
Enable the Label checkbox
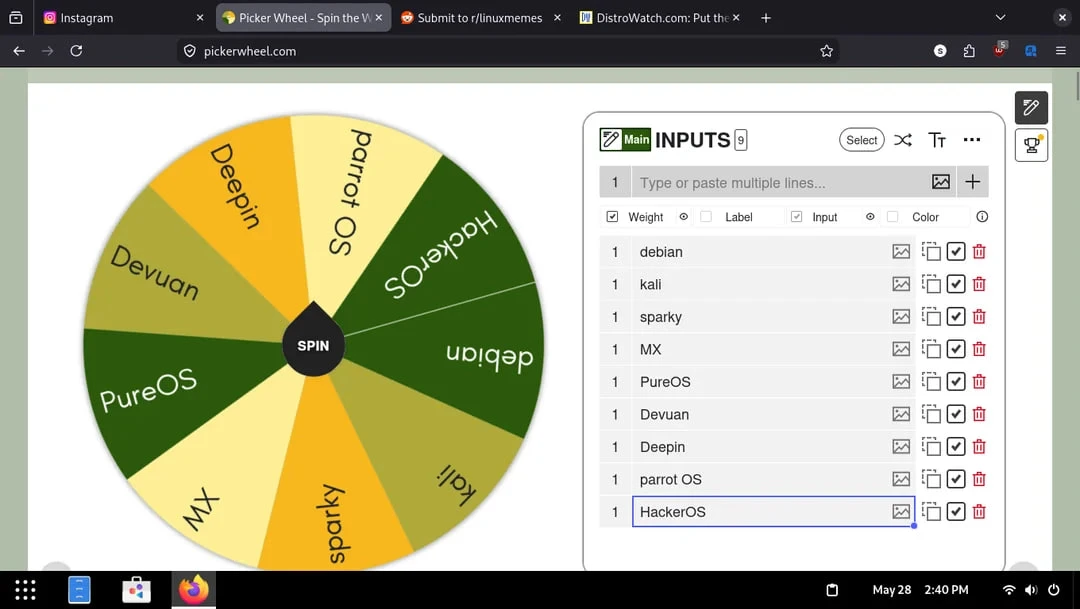(x=705, y=216)
